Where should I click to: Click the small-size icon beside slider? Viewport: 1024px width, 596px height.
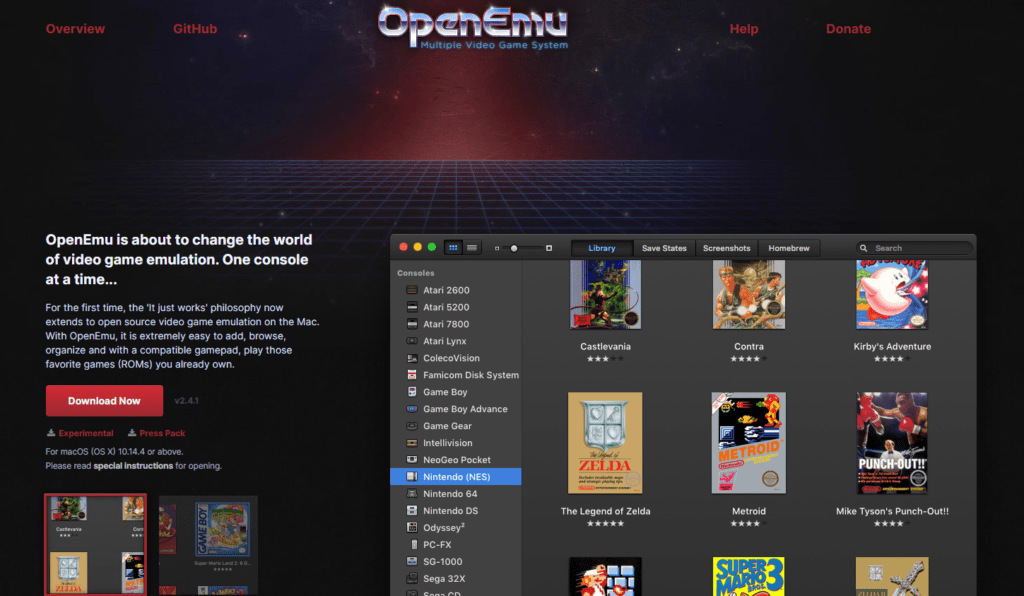point(497,248)
